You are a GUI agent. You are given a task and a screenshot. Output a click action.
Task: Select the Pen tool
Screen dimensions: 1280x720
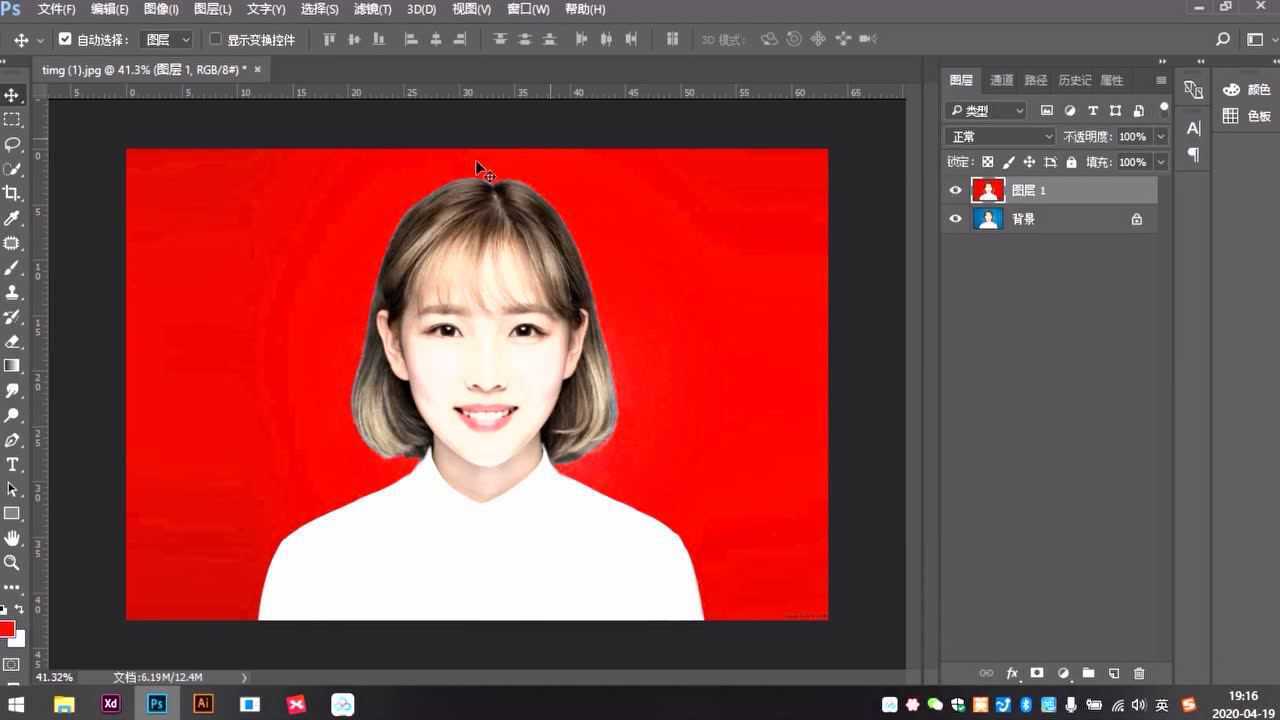12,440
